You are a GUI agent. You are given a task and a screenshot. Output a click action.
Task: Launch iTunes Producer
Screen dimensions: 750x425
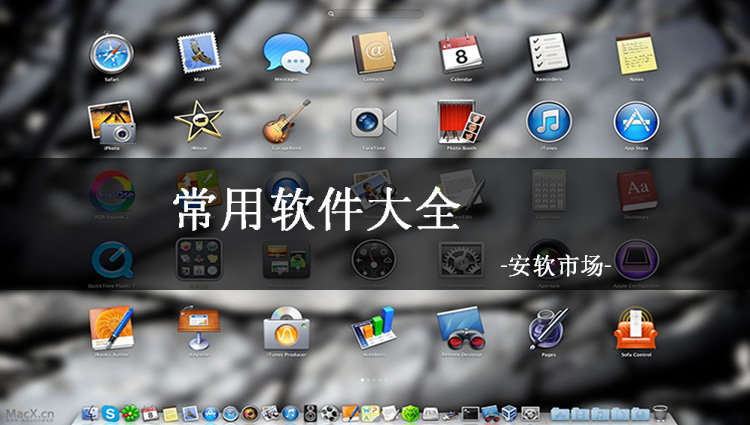click(x=286, y=329)
